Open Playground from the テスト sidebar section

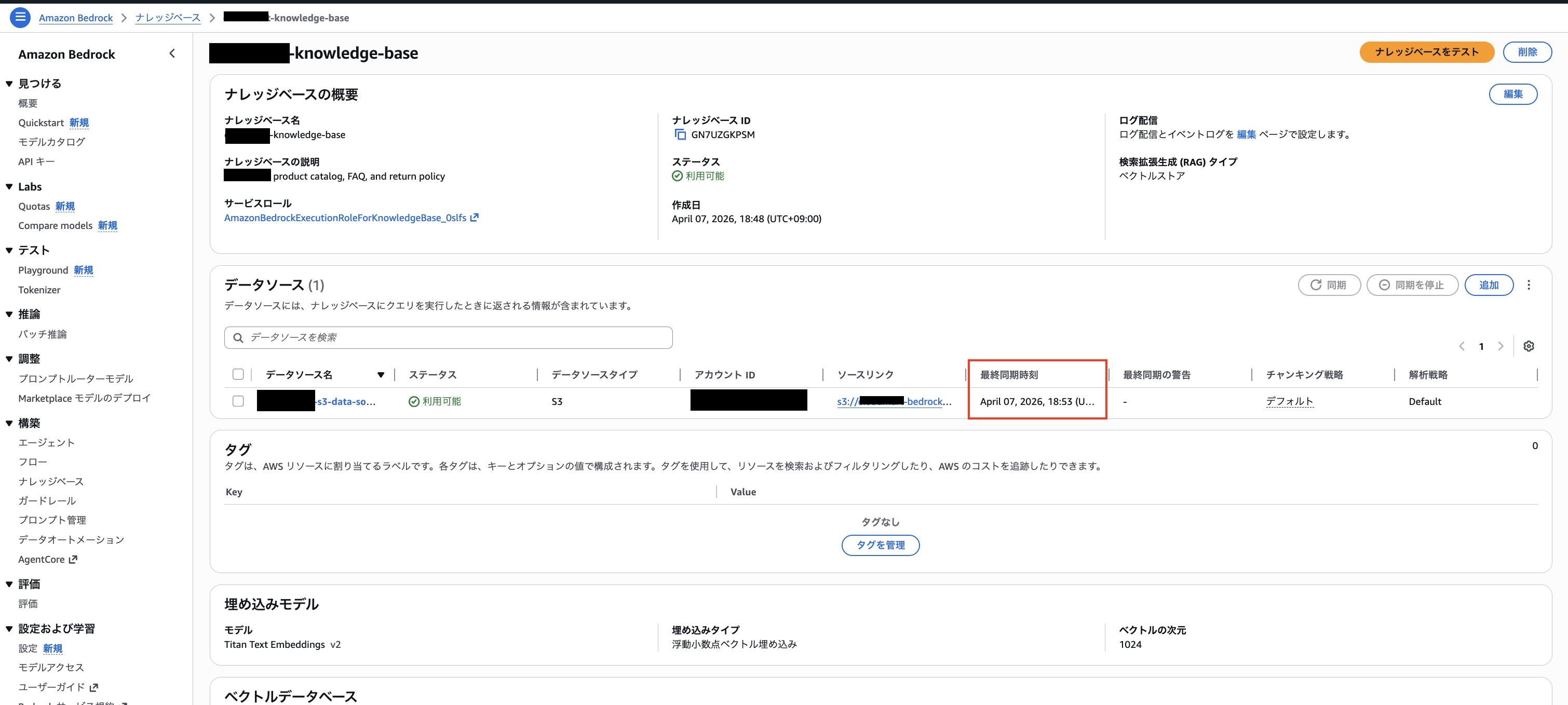(x=43, y=270)
